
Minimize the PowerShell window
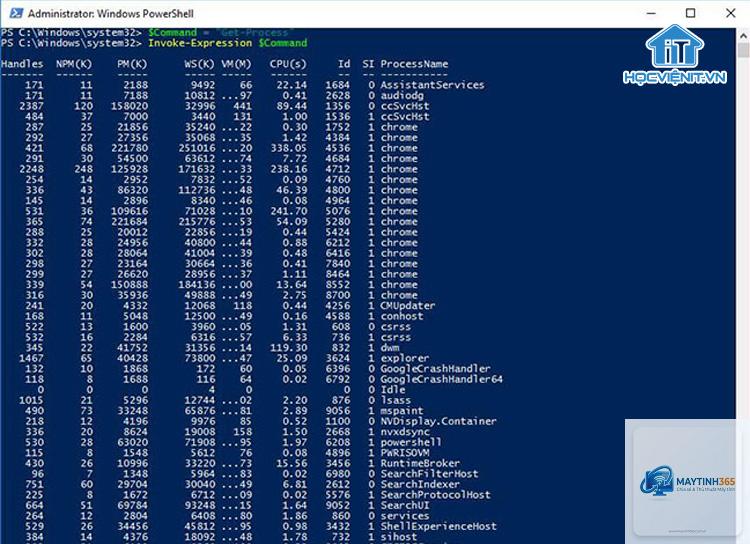tap(651, 13)
